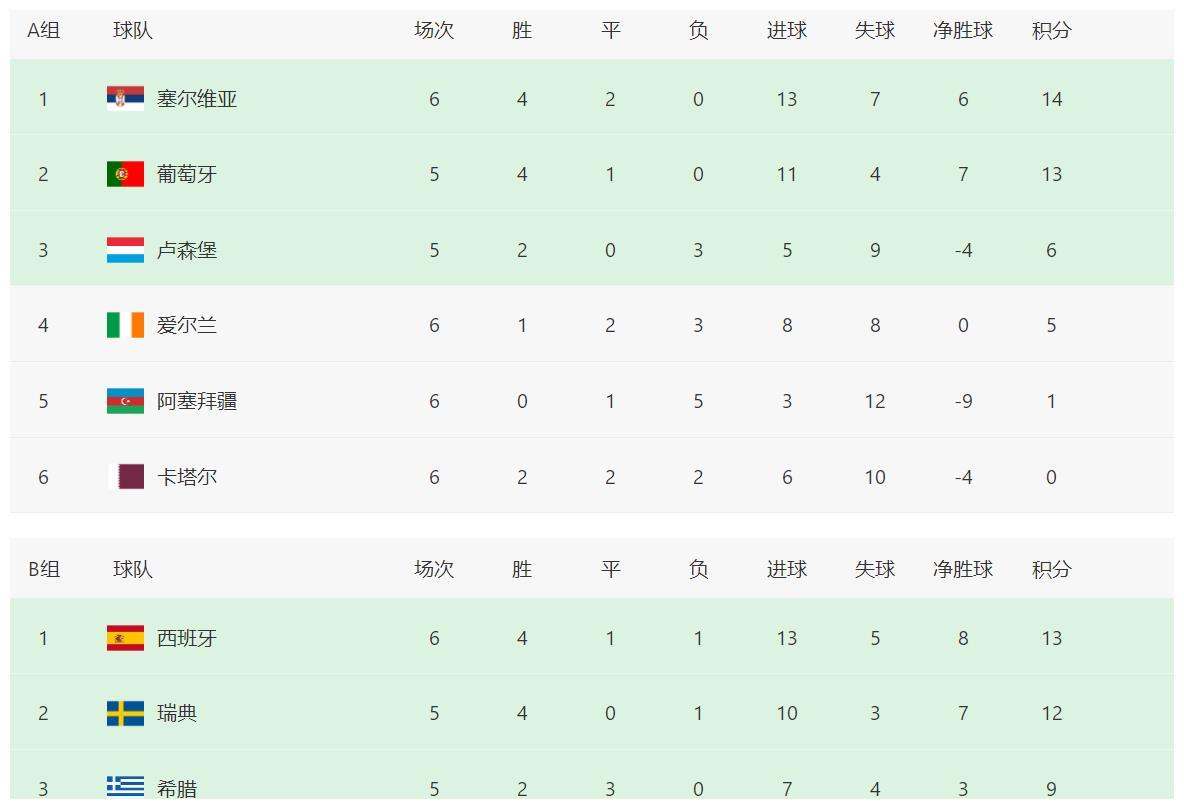1184x809 pixels.
Task: Select the 卢森堡 team name
Action: (x=187, y=250)
